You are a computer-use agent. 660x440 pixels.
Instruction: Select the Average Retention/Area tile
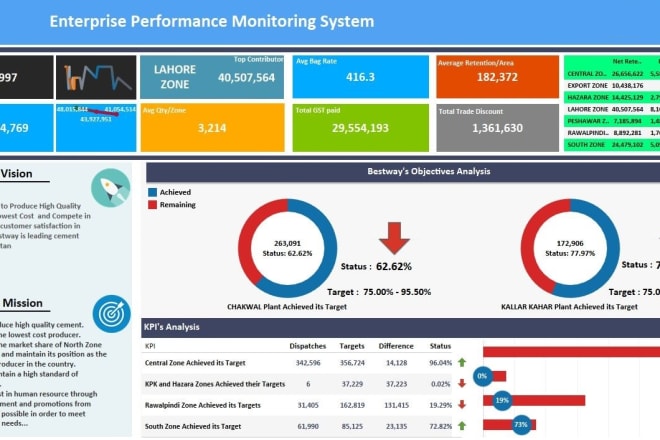coord(498,77)
